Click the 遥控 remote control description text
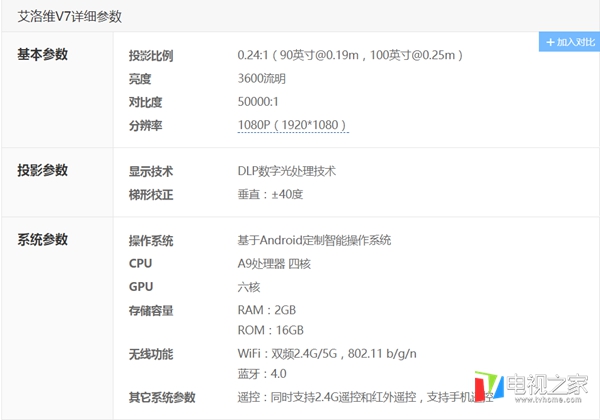This screenshot has width=600, height=420. point(365,397)
